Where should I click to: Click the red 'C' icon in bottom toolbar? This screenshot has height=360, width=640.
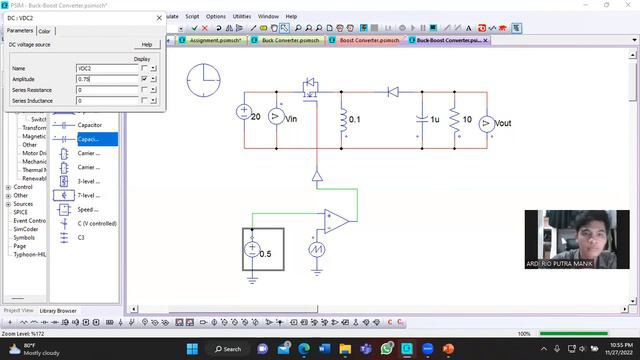click(390, 322)
